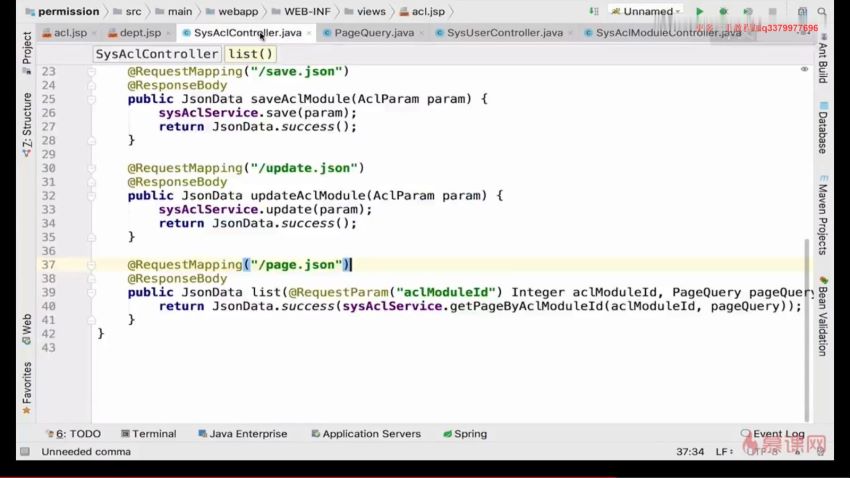Screen dimensions: 850x478
Task: Open the Spring tool window
Action: click(x=463, y=434)
